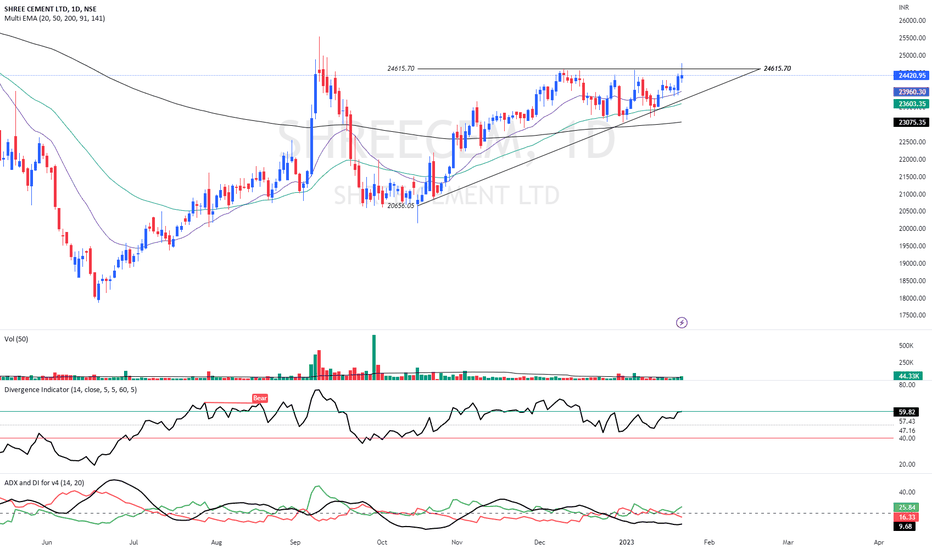The width and height of the screenshot is (932, 550).
Task: Click the green EMA value label 23603.35
Action: click(x=911, y=104)
